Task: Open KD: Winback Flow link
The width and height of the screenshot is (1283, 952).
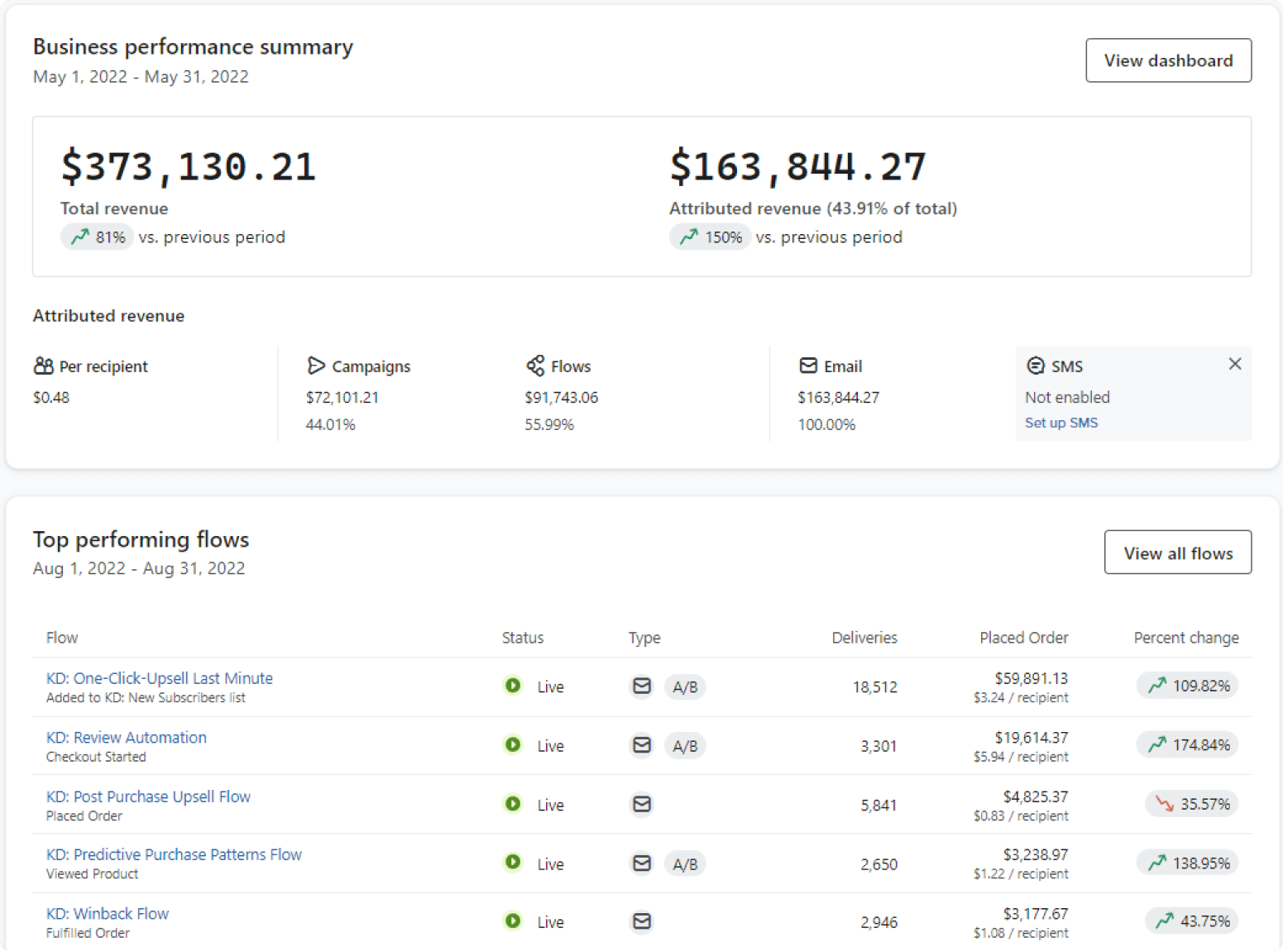Action: tap(108, 914)
